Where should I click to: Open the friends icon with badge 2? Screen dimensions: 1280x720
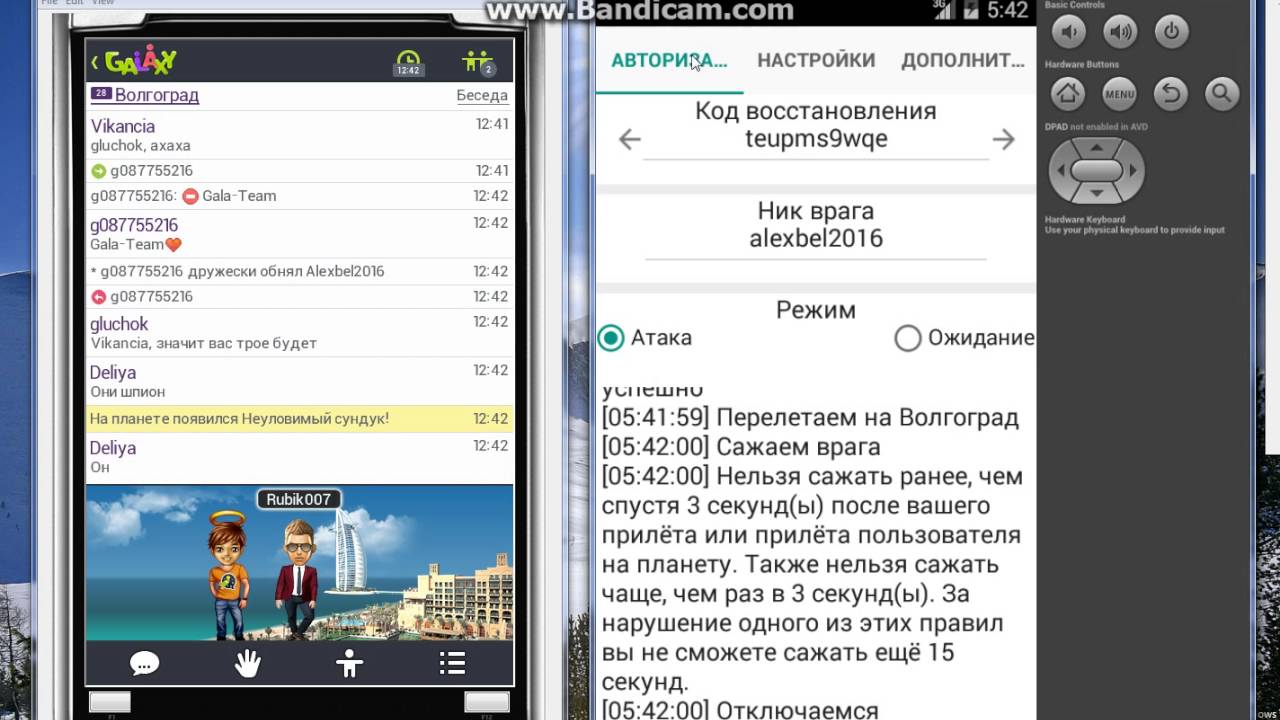pyautogui.click(x=479, y=62)
